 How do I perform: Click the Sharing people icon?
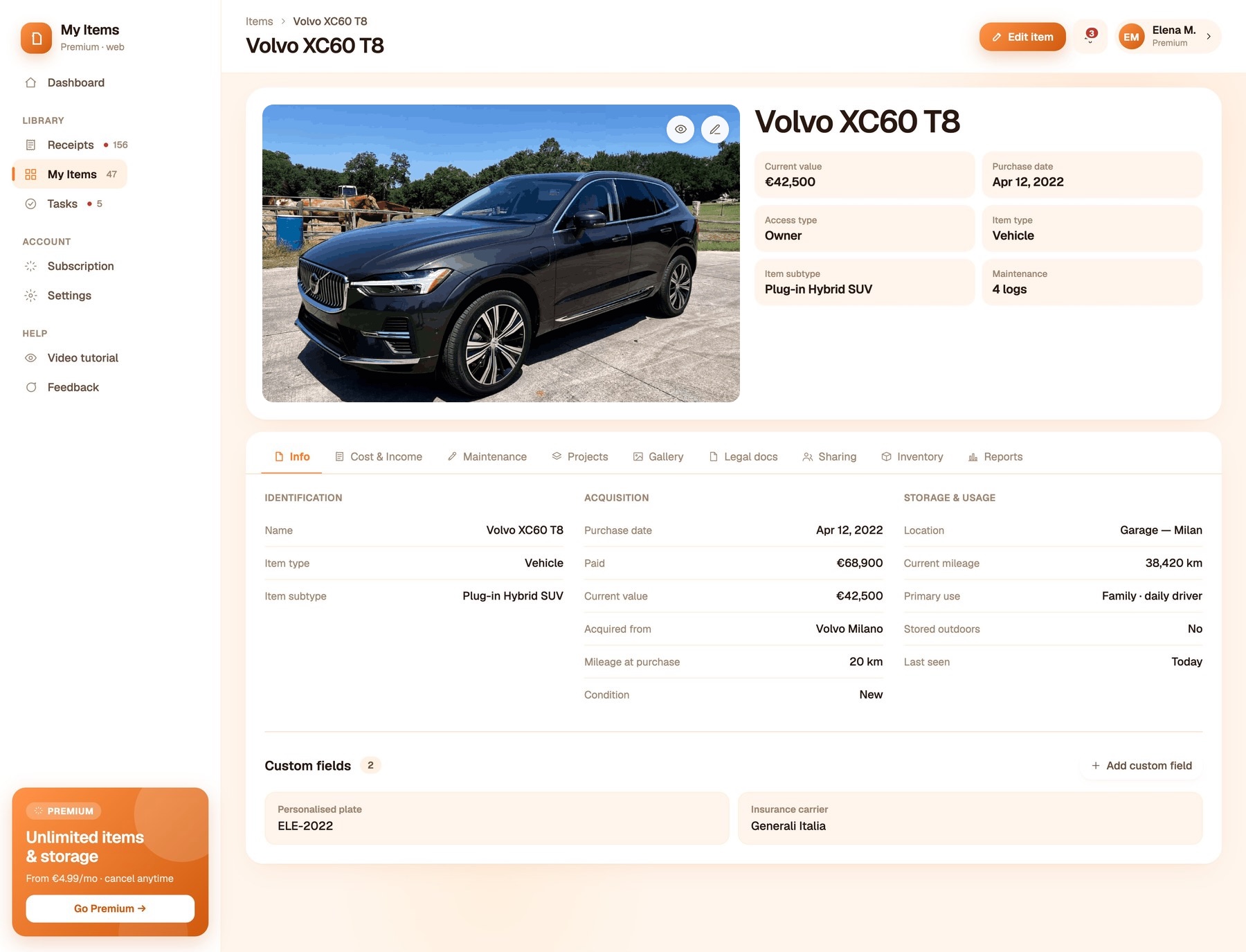(808, 457)
